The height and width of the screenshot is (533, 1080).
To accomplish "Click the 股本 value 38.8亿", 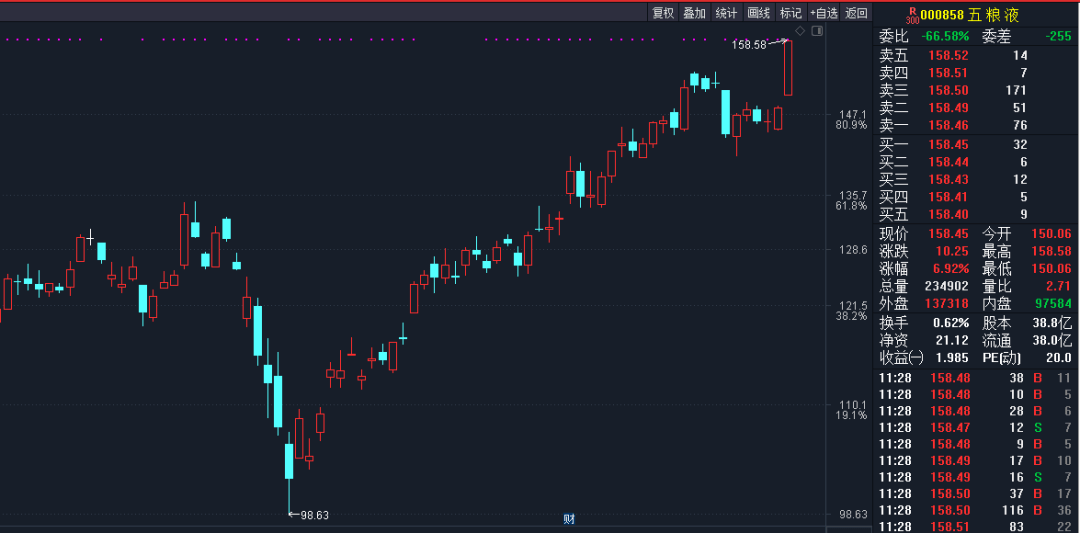I will pos(1054,322).
